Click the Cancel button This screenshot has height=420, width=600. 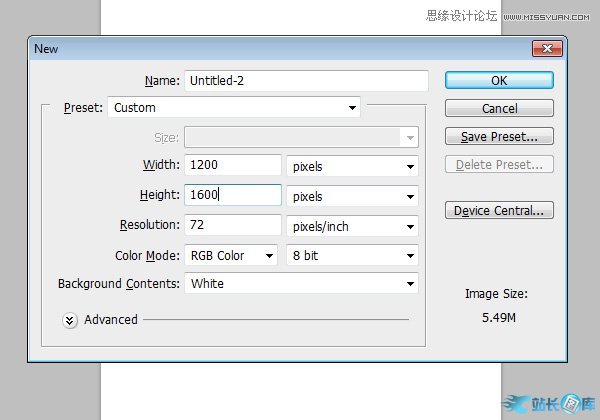pyautogui.click(x=499, y=108)
